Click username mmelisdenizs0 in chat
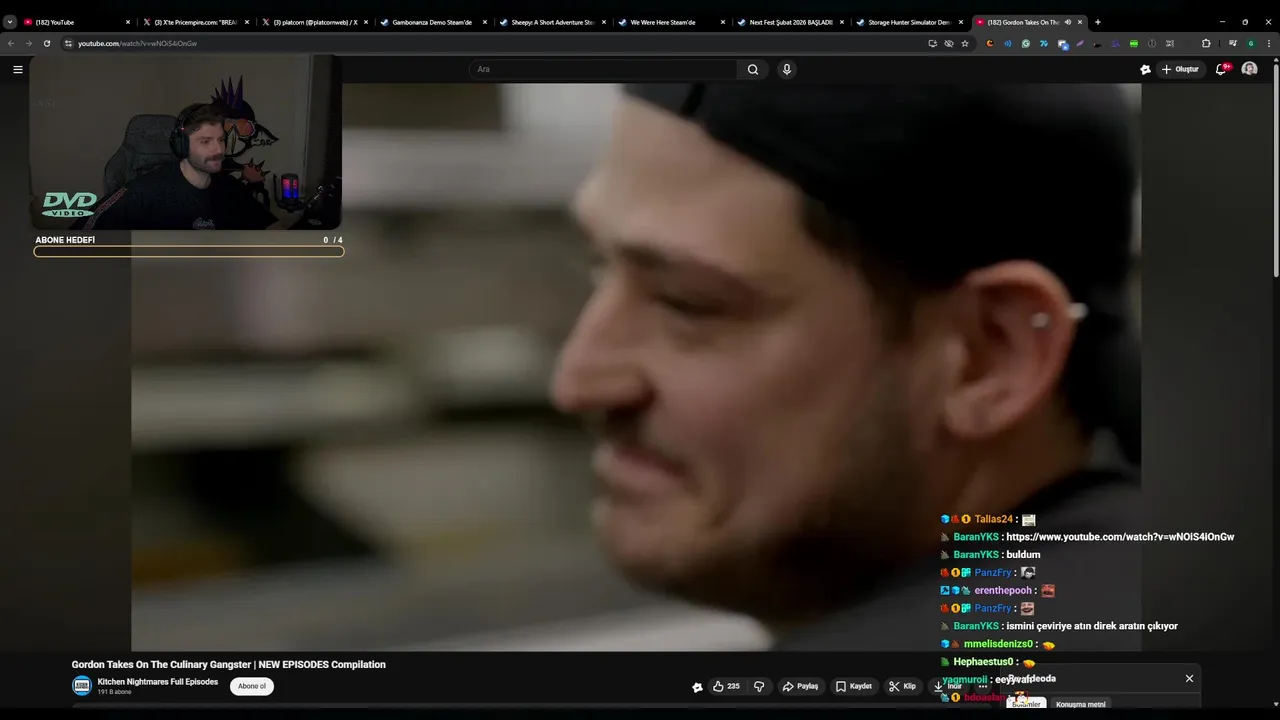The height and width of the screenshot is (720, 1280). point(998,644)
